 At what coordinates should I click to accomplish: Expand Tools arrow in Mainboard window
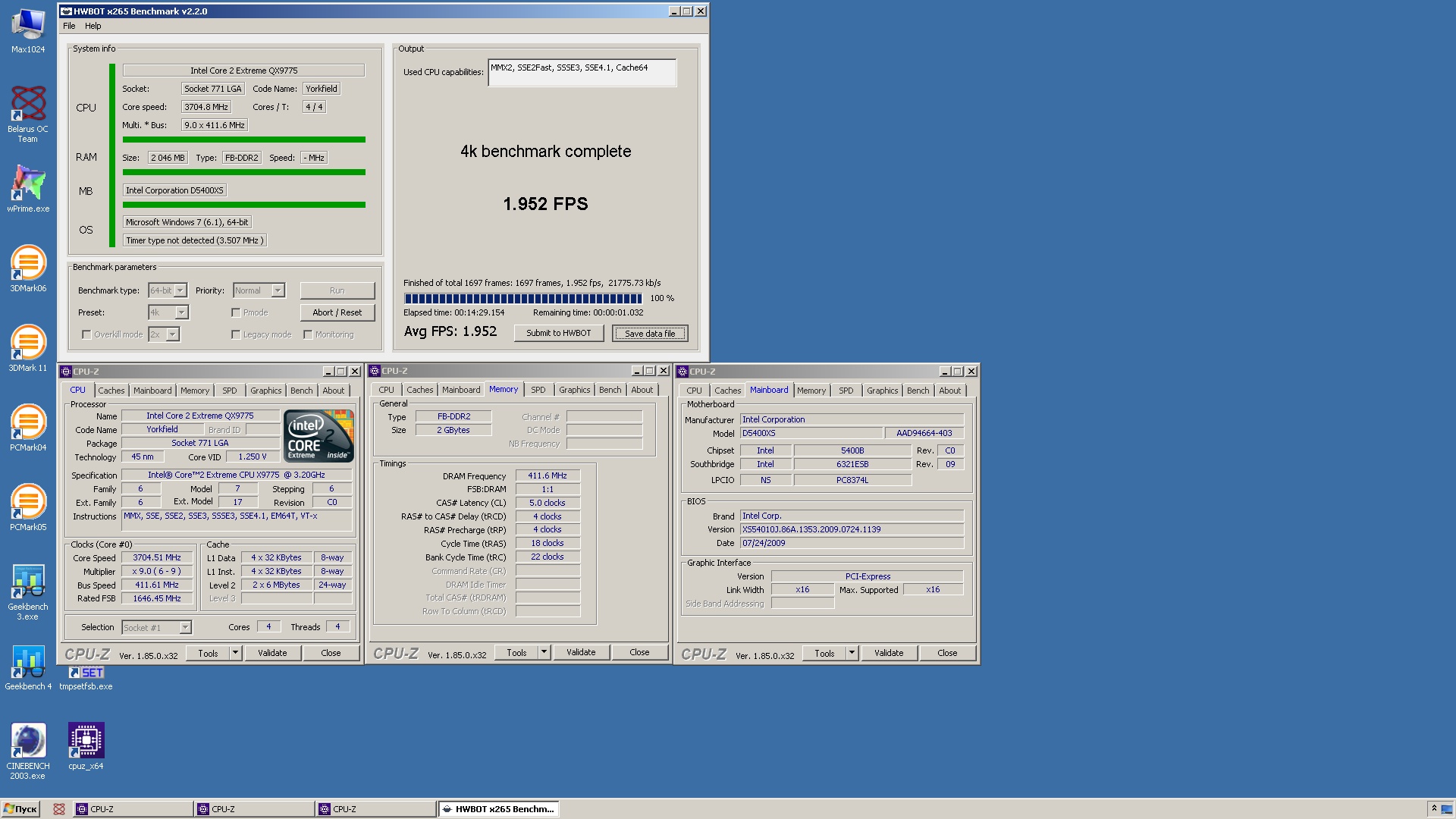(x=852, y=653)
